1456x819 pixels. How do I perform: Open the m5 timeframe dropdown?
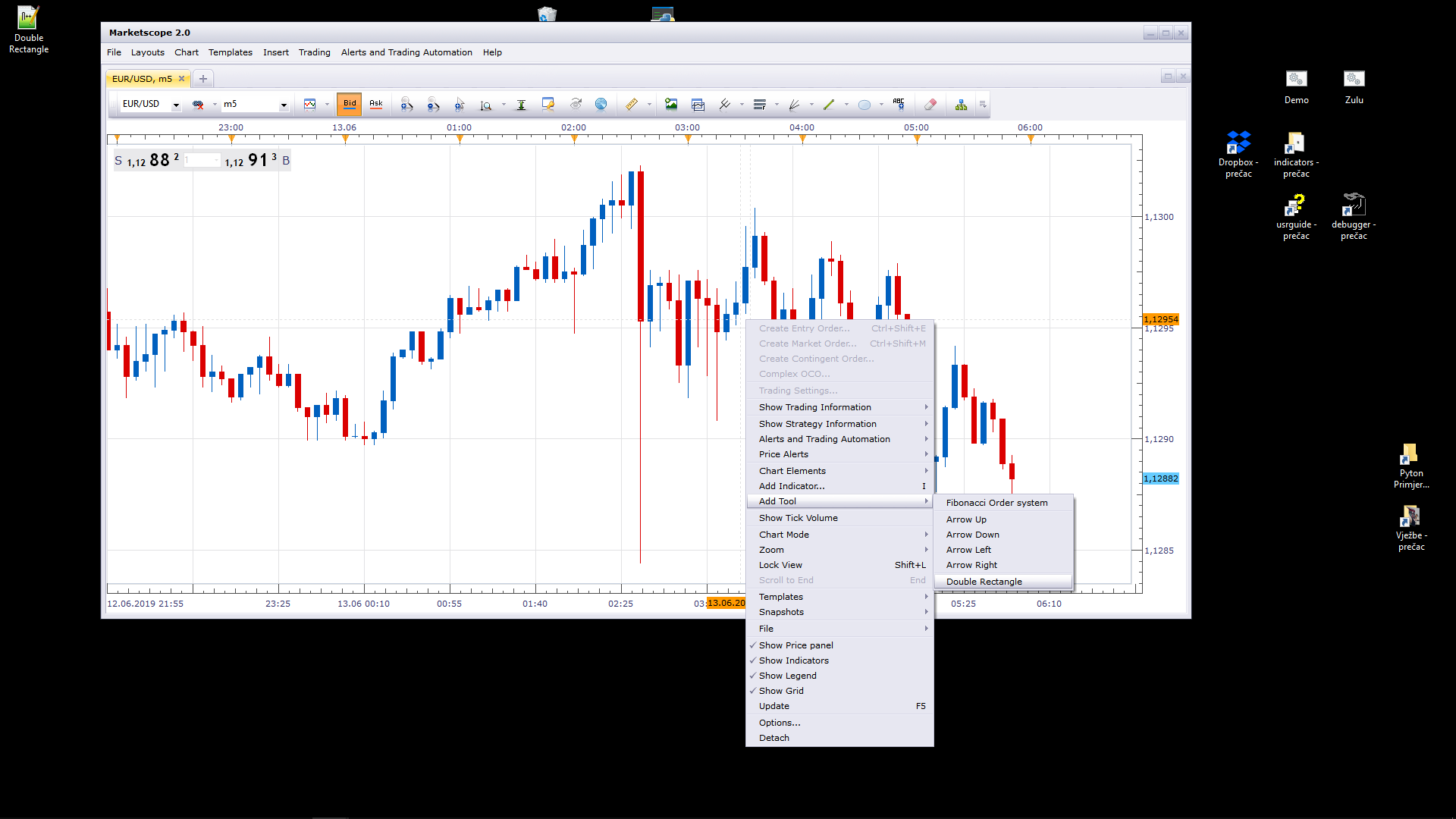[284, 105]
